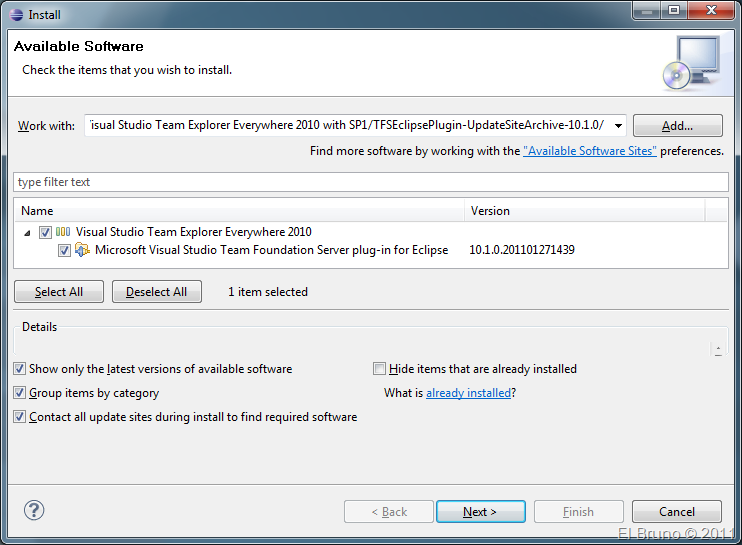Disable Group items by category
The image size is (742, 545).
pos(20,393)
